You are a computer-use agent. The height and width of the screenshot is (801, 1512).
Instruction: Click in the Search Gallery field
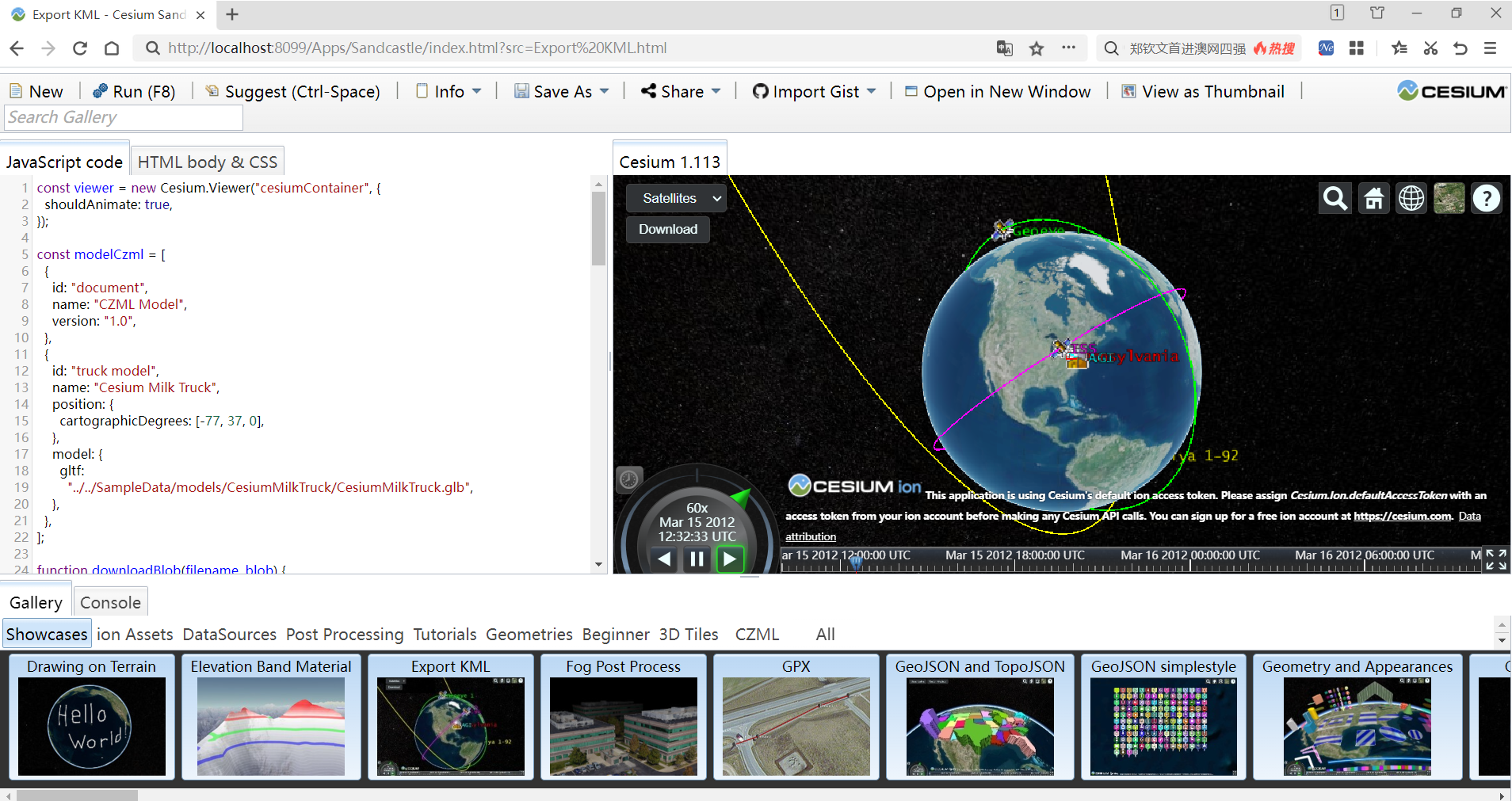[124, 117]
